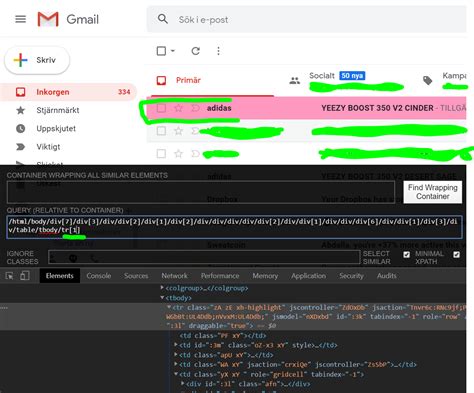Viewport: 474px width, 393px height.
Task: Star the adidas YEEZY BOOST email
Action: click(178, 108)
